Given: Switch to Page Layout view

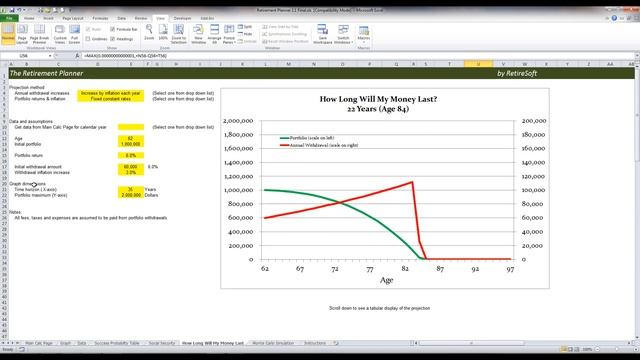Looking at the screenshot, I should [22, 33].
